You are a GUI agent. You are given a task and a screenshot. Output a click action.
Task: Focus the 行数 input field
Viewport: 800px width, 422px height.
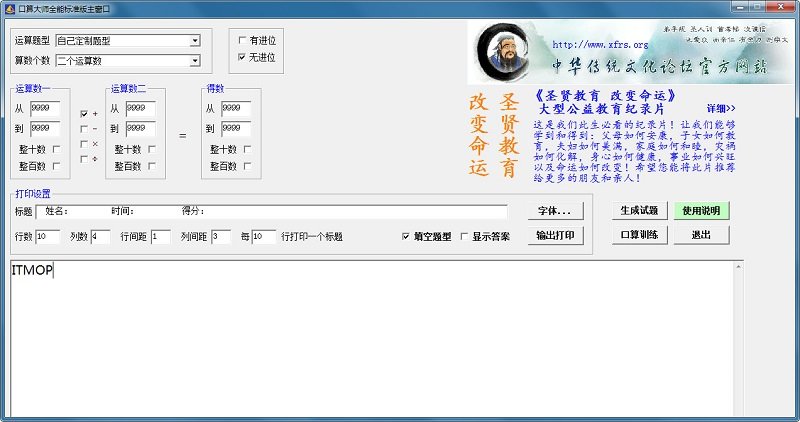[47, 237]
